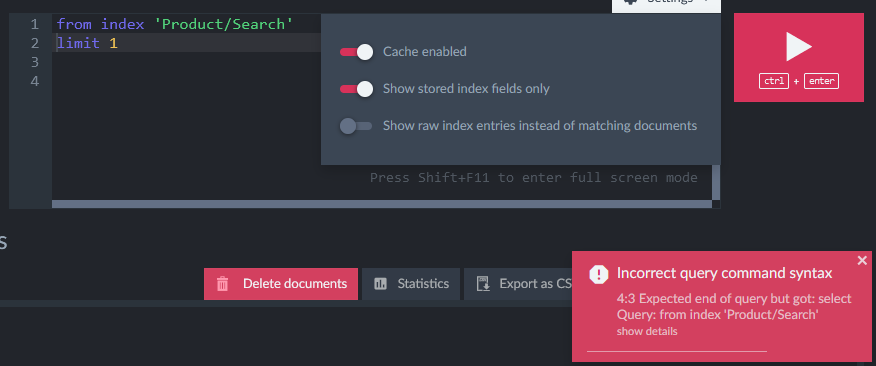This screenshot has width=876, height=366.
Task: Click 'Cache enabled' label text
Action: click(425, 52)
